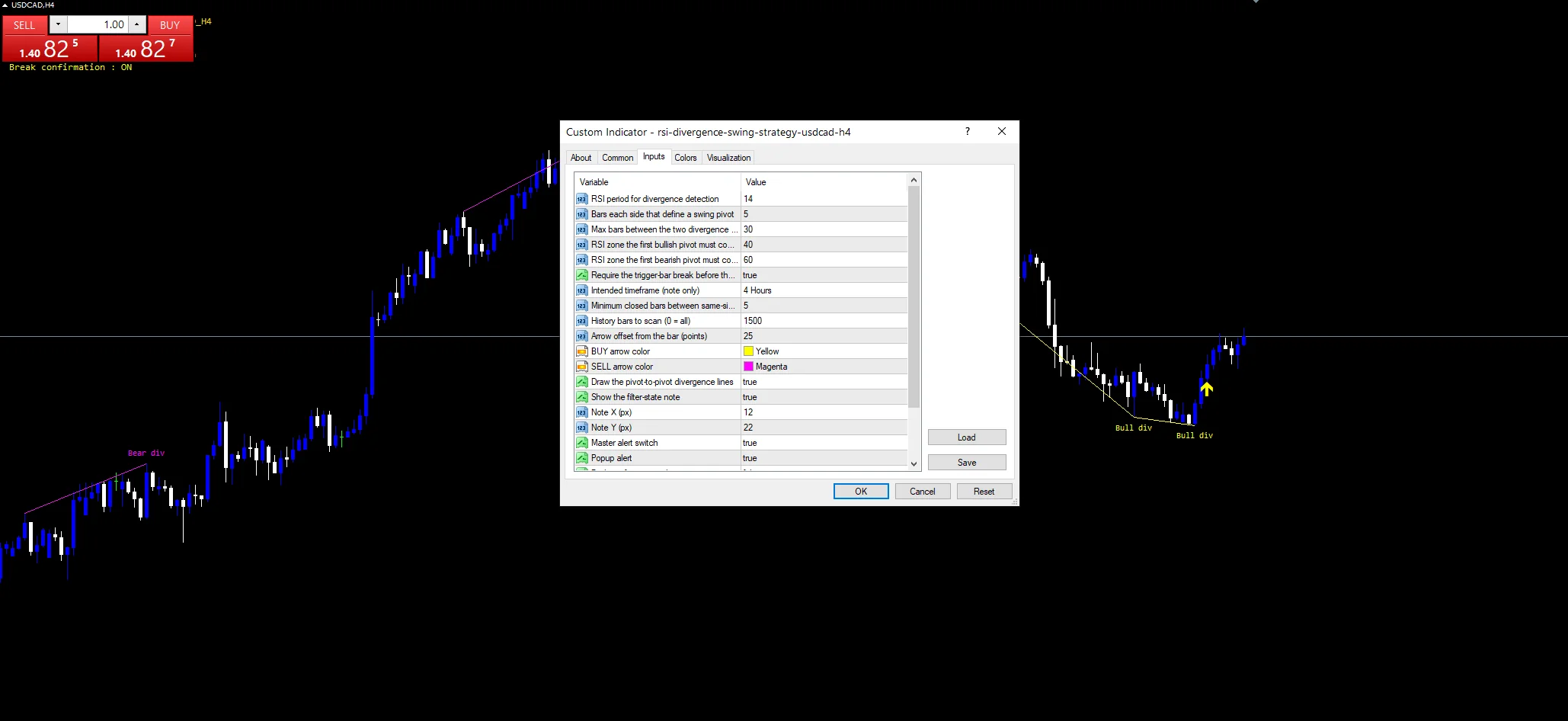The image size is (1568, 721).
Task: Click the RSI period row type icon
Action: (x=582, y=199)
